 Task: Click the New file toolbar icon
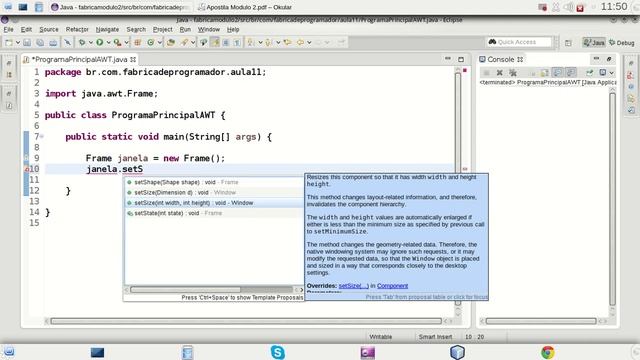[x=9, y=42]
